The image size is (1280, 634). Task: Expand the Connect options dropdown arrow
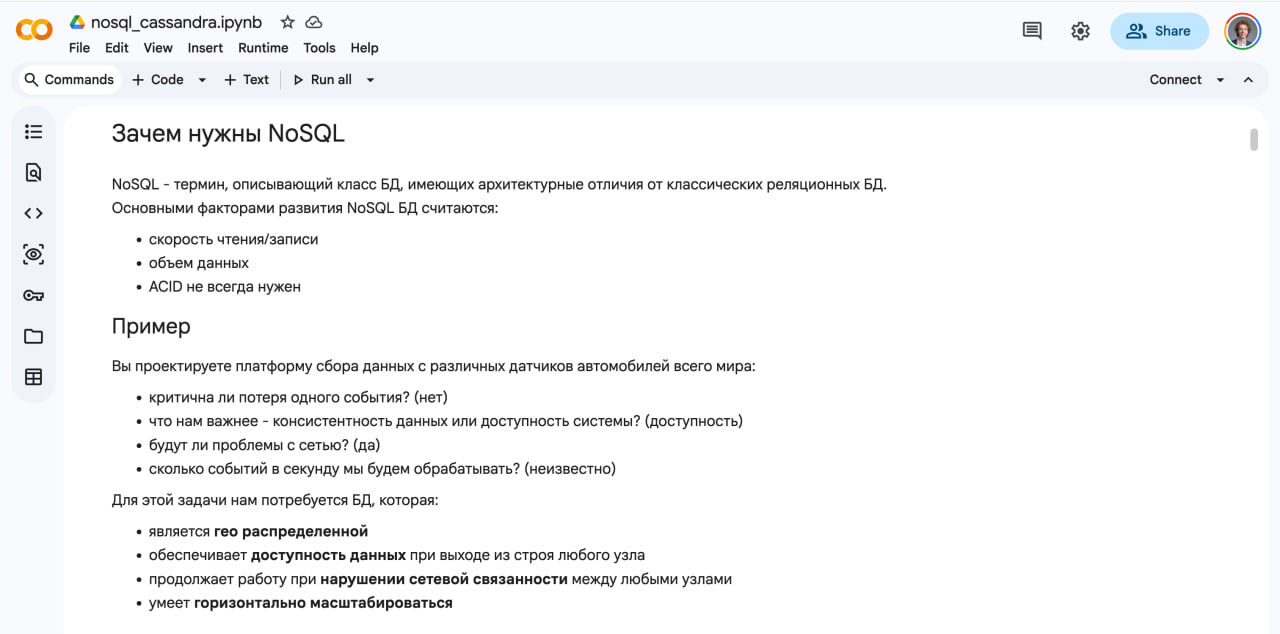coord(1220,80)
